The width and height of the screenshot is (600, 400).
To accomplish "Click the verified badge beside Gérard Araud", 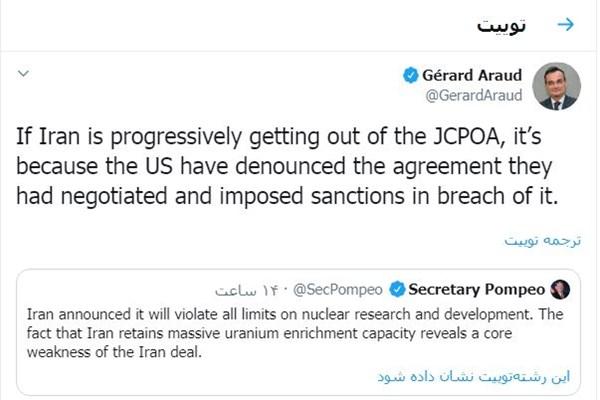I will pos(411,76).
